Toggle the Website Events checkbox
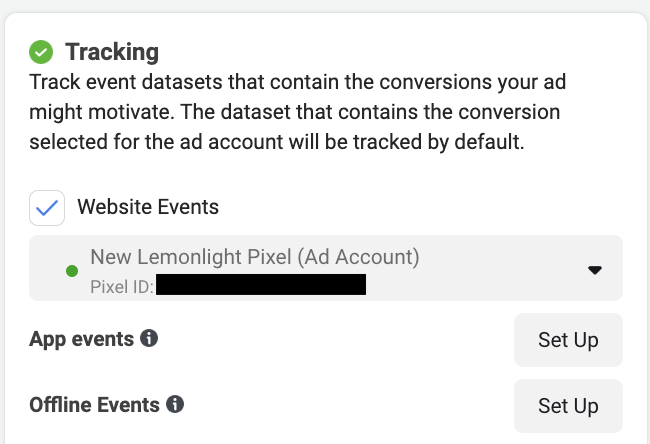 [46, 208]
